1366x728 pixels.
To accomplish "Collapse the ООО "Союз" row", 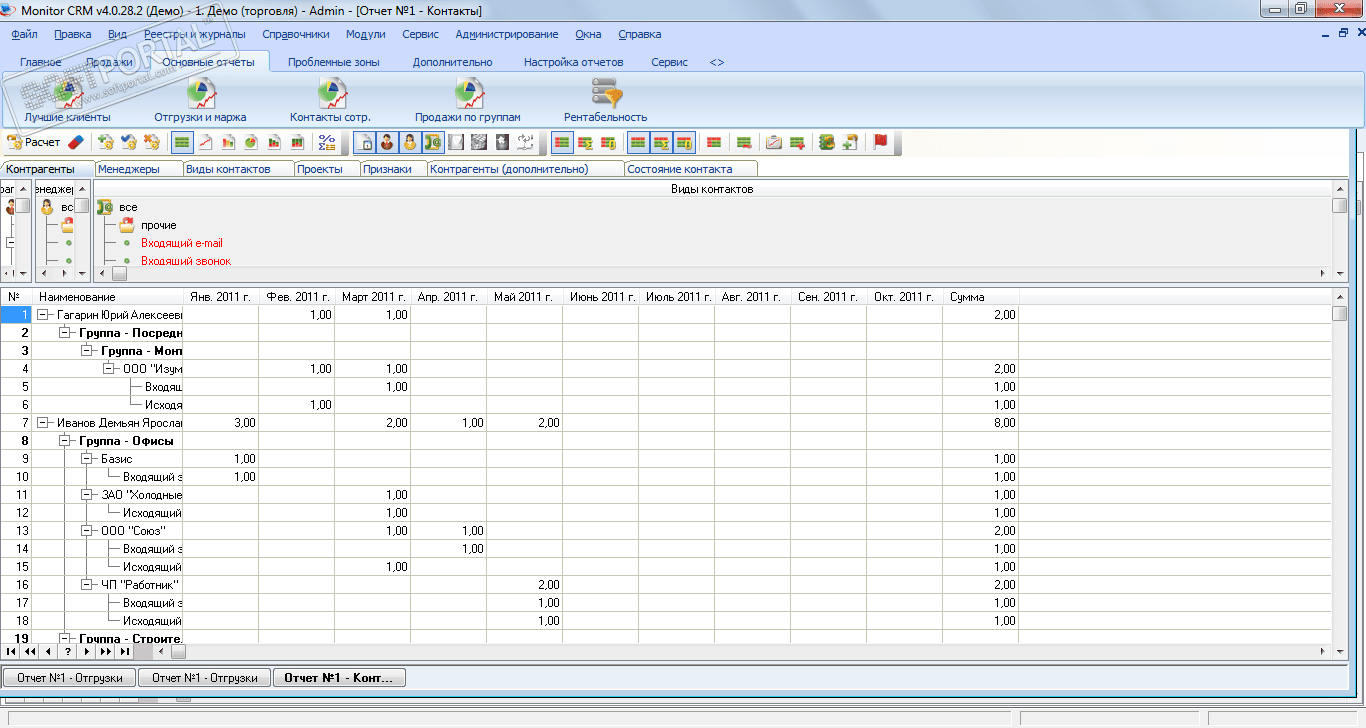I will [x=88, y=531].
